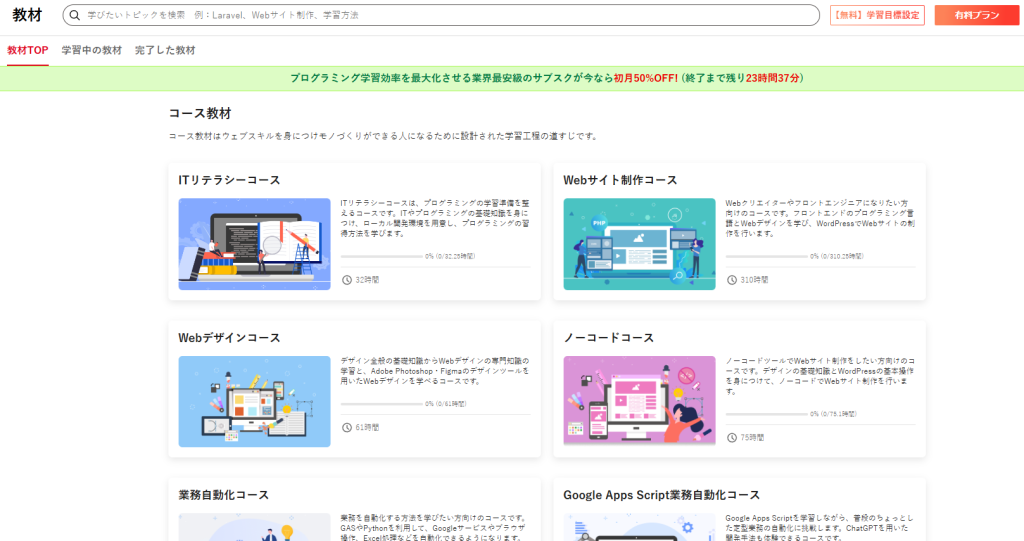Click the ITリテラシーコース thumbnail image

click(x=255, y=244)
